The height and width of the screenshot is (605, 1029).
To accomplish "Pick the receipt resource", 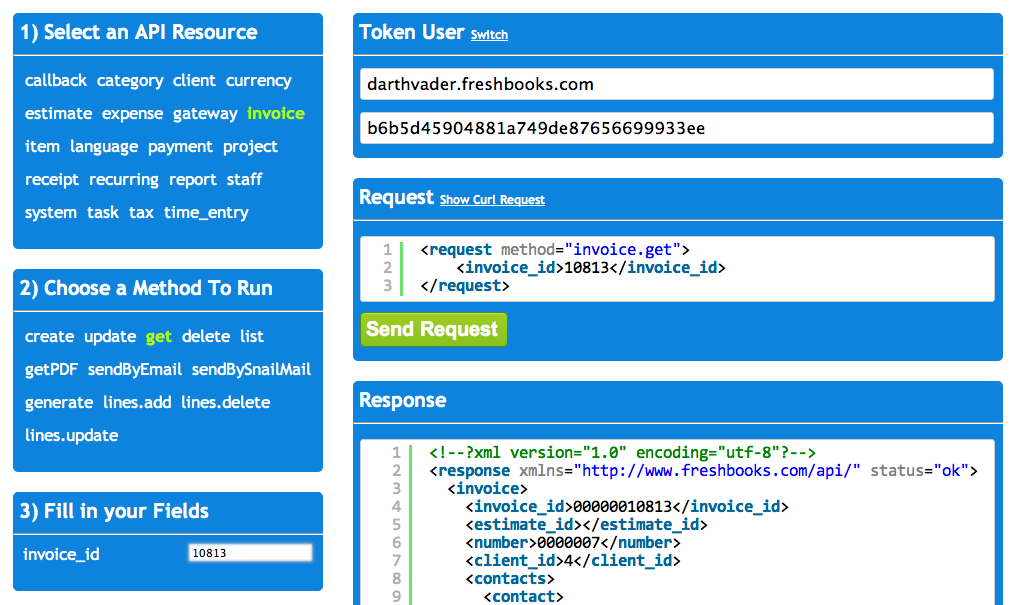I will (52, 179).
